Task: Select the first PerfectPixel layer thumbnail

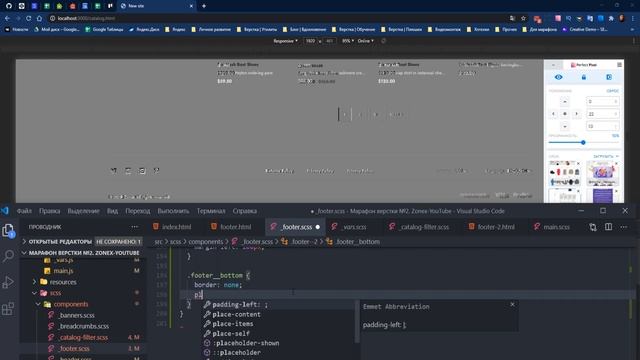Action: click(565, 173)
